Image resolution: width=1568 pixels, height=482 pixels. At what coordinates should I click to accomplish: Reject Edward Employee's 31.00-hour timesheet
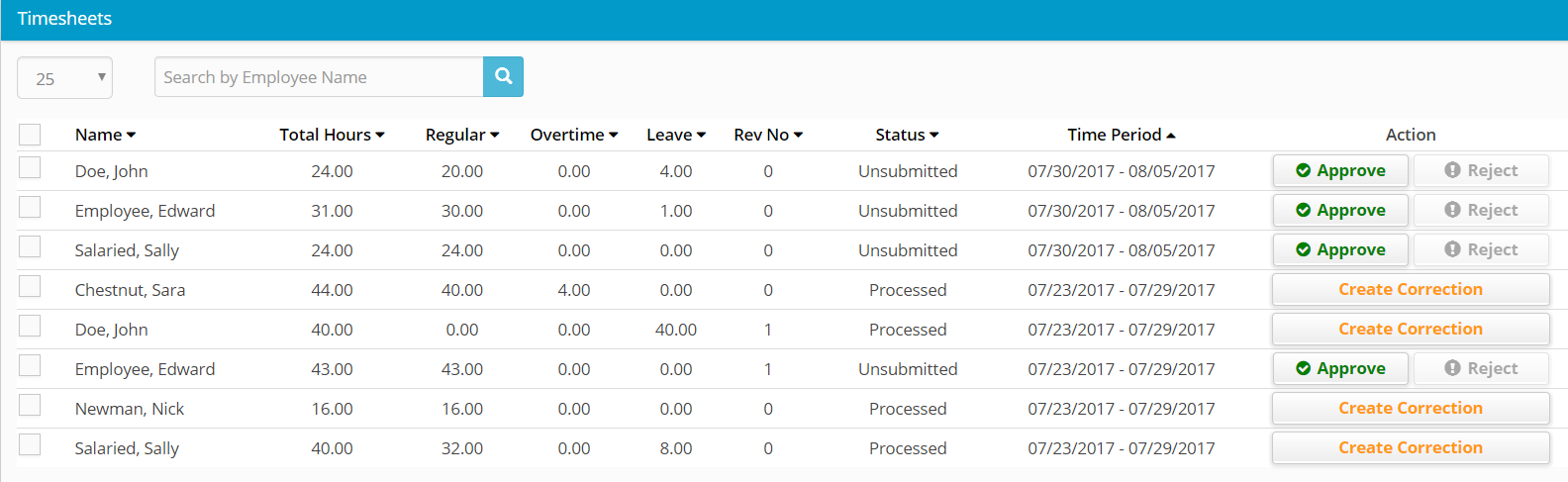(1480, 211)
